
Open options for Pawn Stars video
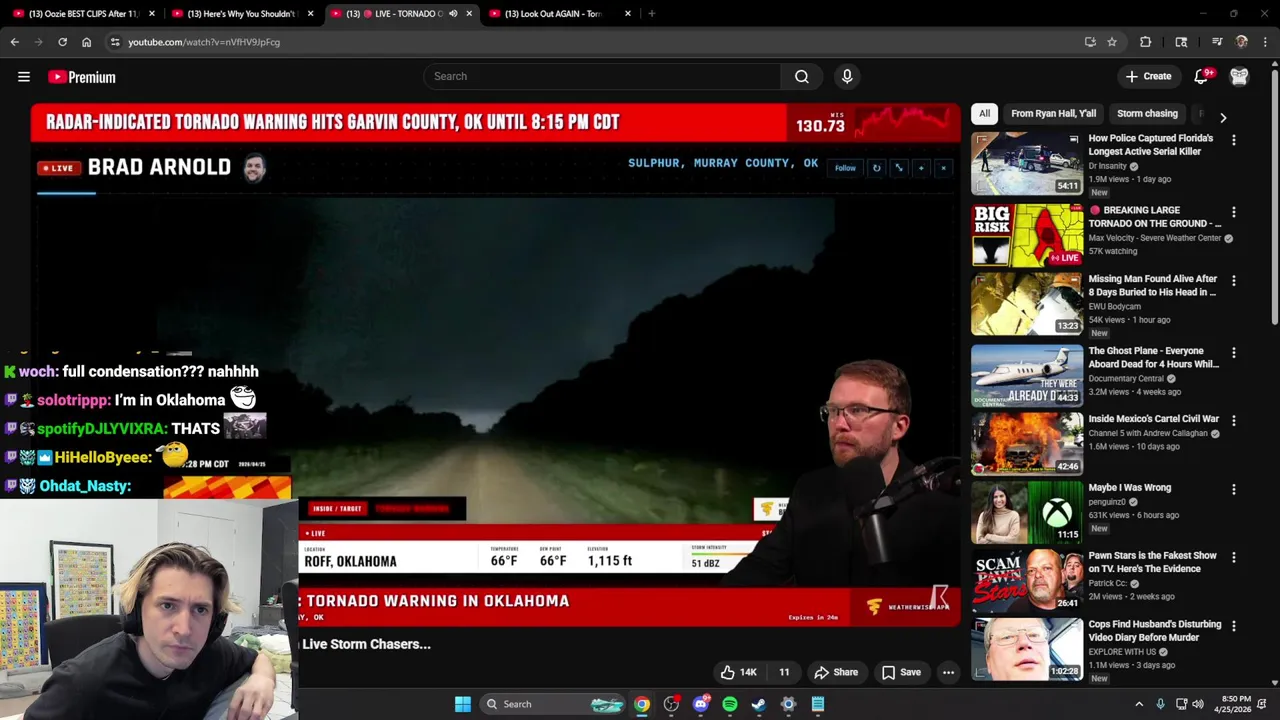tap(1234, 557)
